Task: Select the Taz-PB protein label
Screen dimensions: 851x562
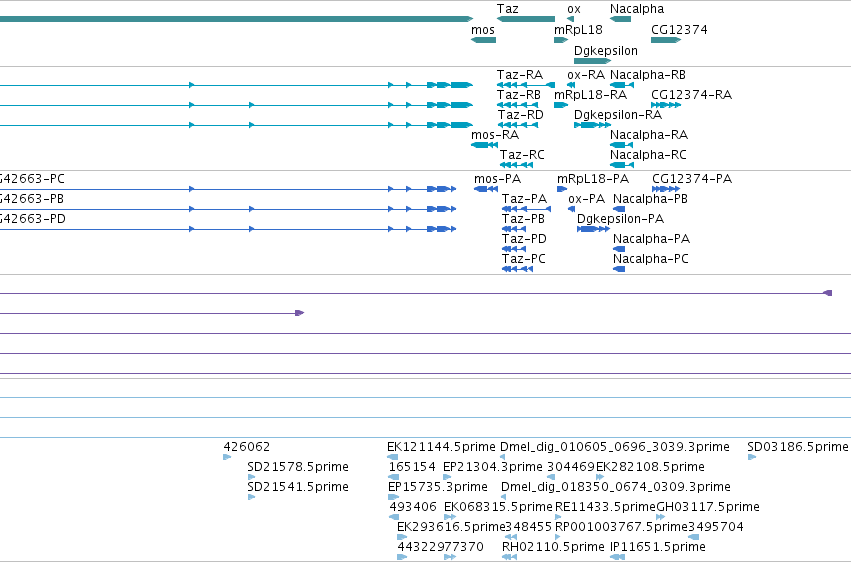Action: coord(523,219)
